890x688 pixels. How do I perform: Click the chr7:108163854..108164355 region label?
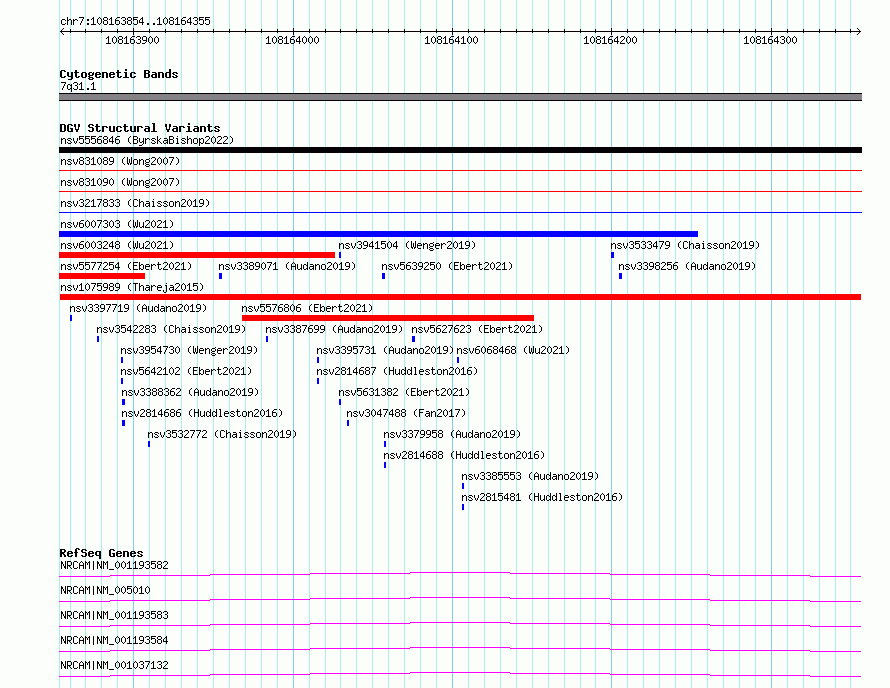135,22
